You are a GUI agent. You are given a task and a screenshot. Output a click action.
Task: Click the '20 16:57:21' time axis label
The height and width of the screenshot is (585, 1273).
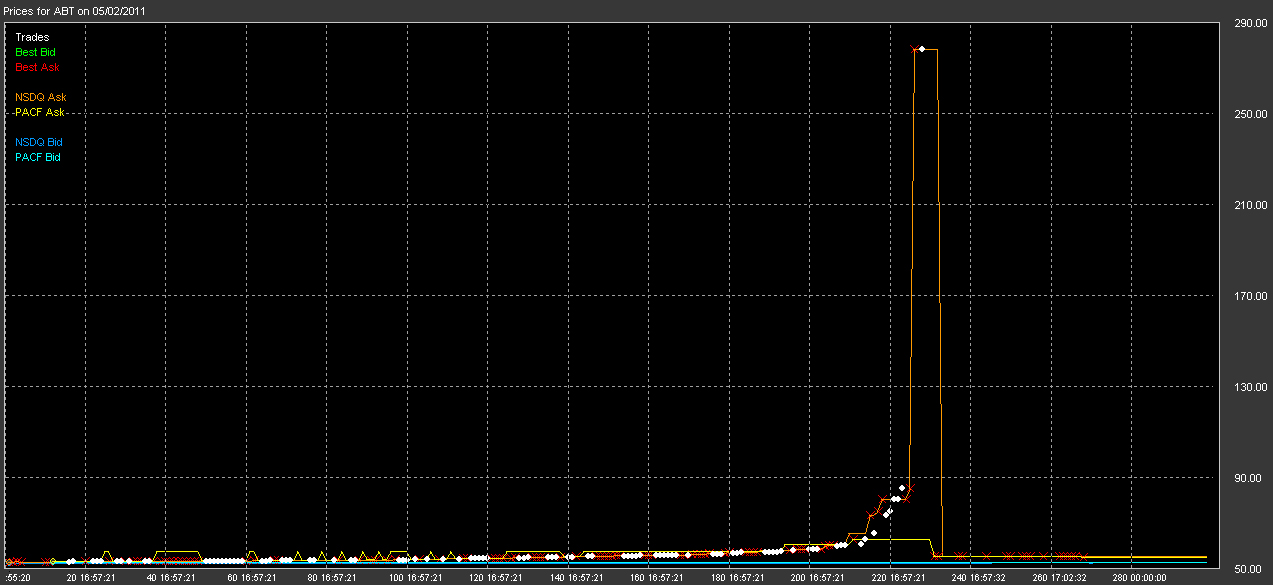pos(91,577)
